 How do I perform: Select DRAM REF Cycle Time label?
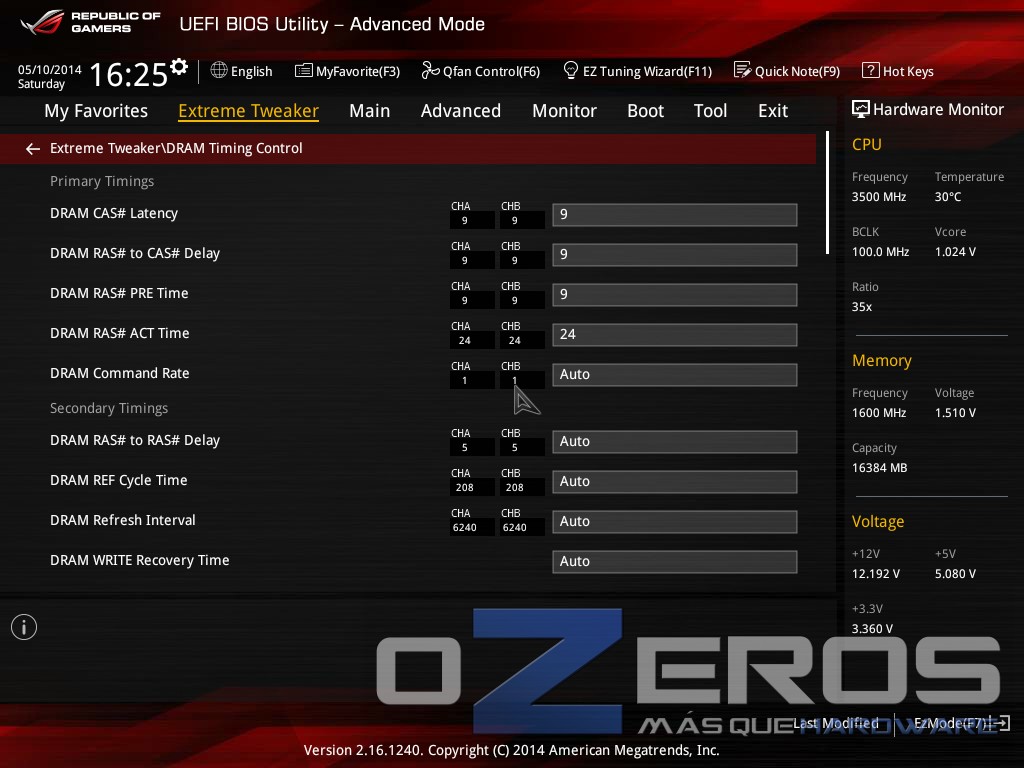pyautogui.click(x=118, y=480)
